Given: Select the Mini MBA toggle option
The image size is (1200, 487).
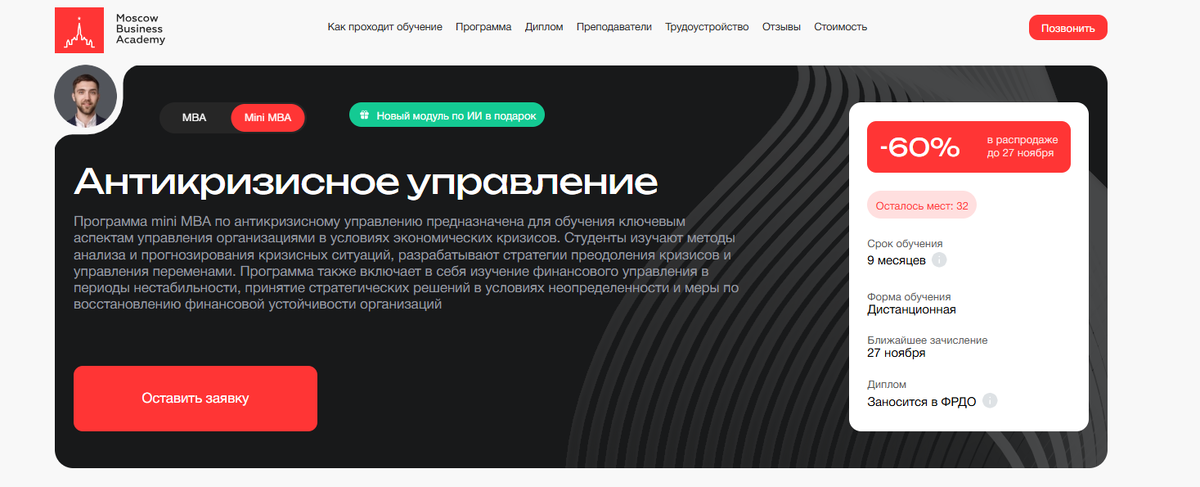Looking at the screenshot, I should (x=268, y=118).
